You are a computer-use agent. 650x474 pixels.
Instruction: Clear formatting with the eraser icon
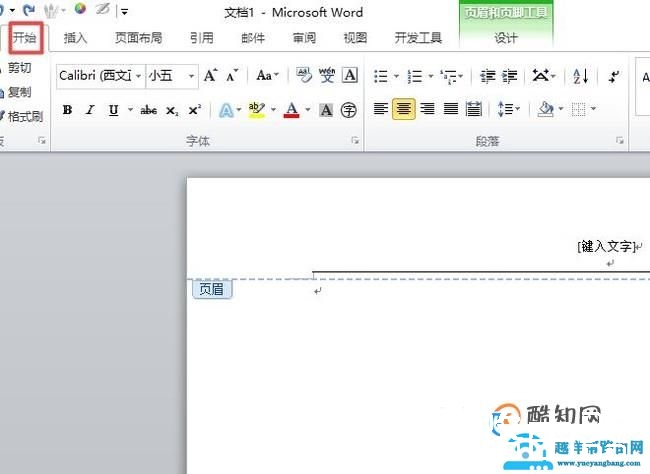304,75
